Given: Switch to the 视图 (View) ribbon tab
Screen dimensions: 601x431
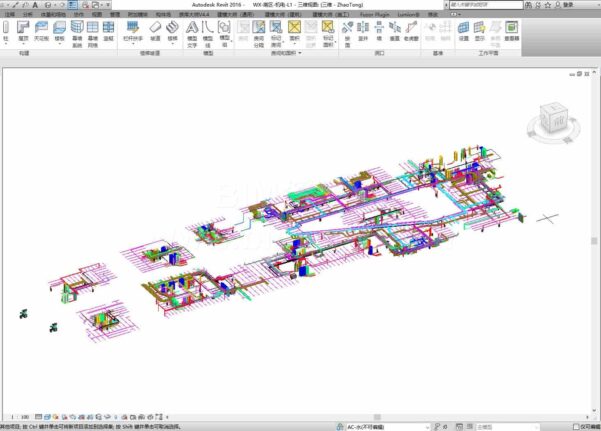Looking at the screenshot, I should 97,15.
